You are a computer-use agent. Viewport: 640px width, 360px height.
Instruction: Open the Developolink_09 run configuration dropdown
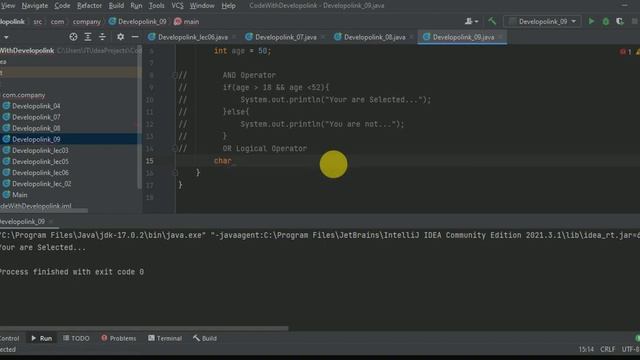coord(542,21)
